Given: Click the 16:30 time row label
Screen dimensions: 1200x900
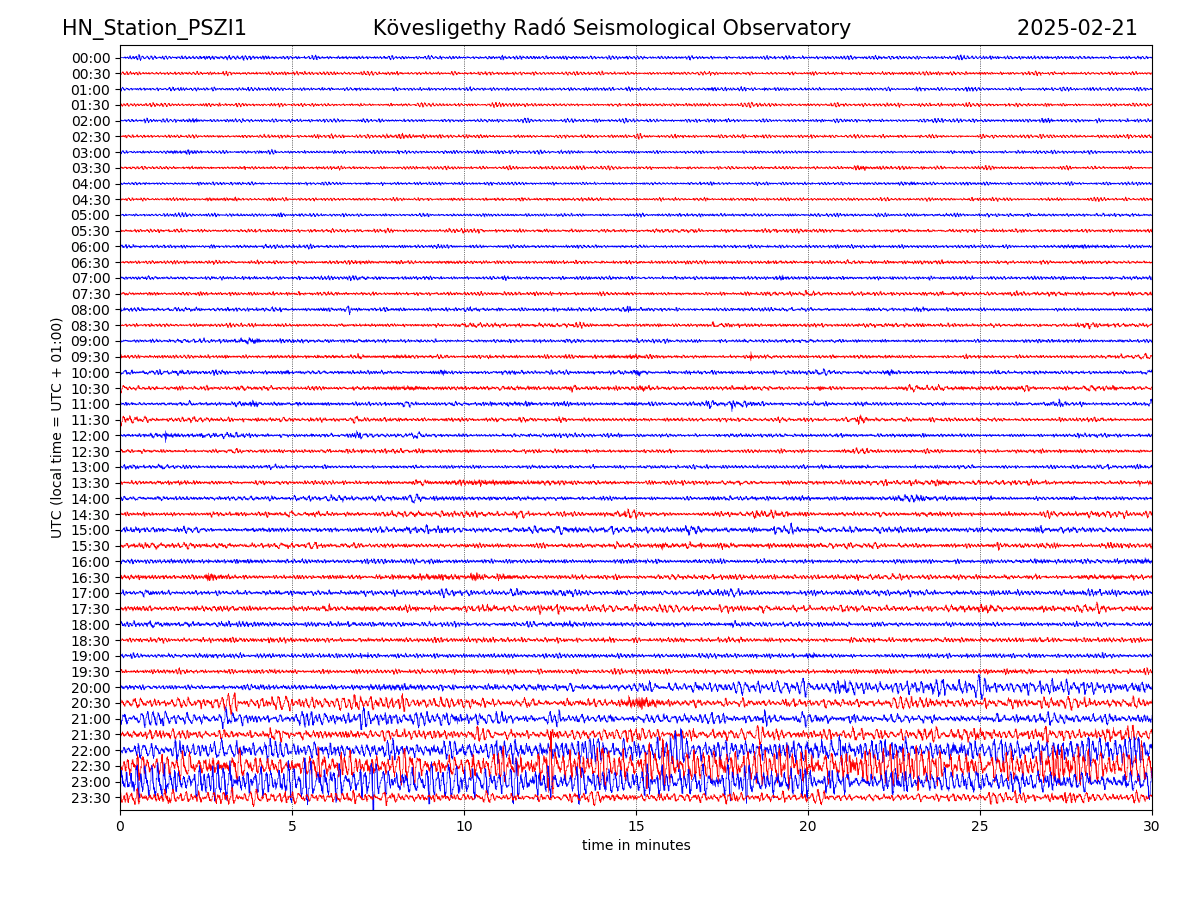Looking at the screenshot, I should pos(90,578).
